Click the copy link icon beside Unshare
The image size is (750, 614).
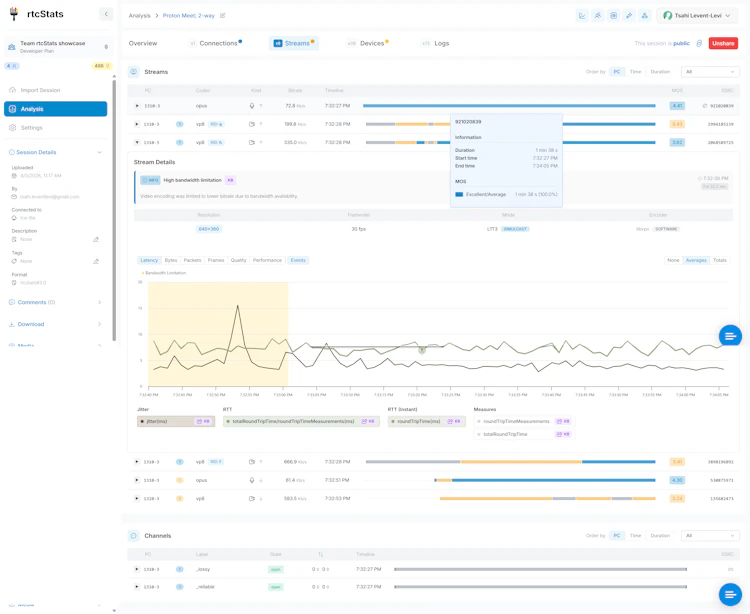(699, 44)
